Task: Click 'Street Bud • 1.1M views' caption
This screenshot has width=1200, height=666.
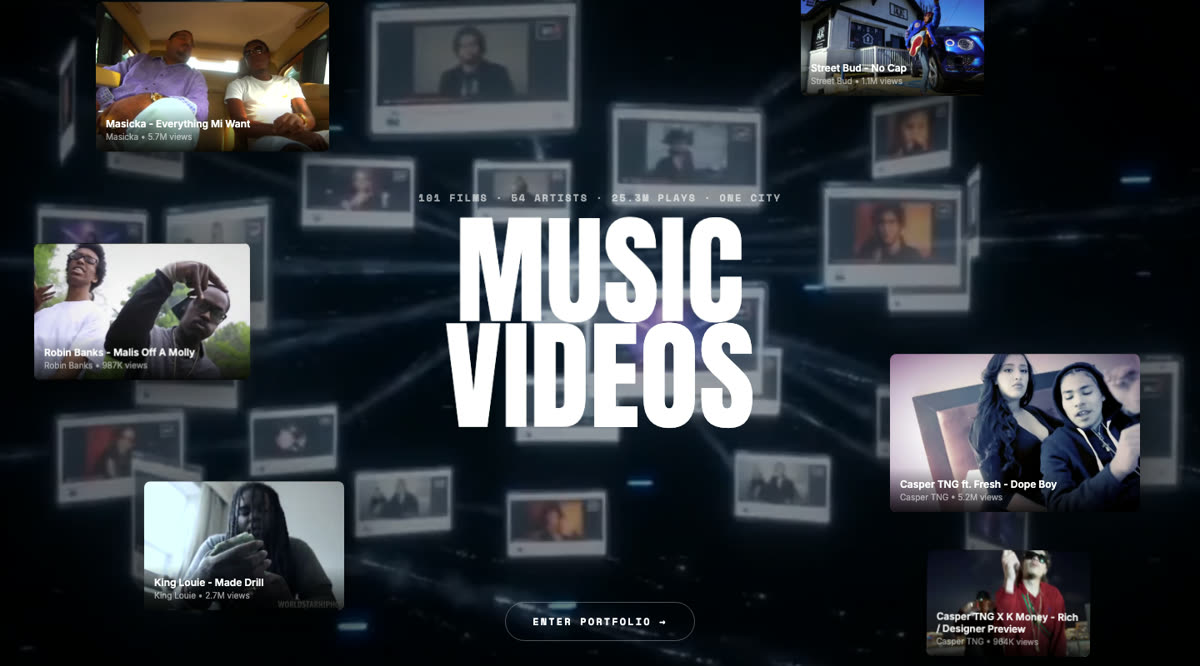Action: pos(857,81)
